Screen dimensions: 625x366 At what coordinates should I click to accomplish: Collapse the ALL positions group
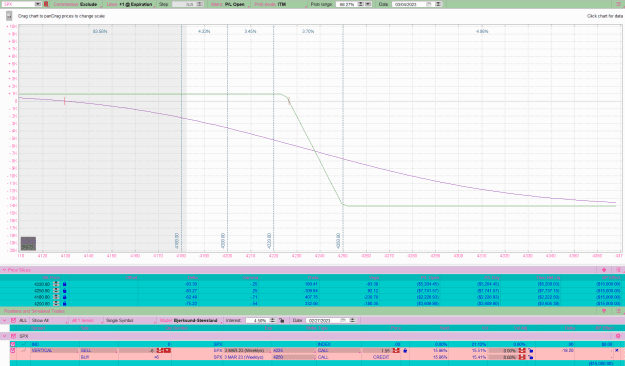click(x=4, y=320)
